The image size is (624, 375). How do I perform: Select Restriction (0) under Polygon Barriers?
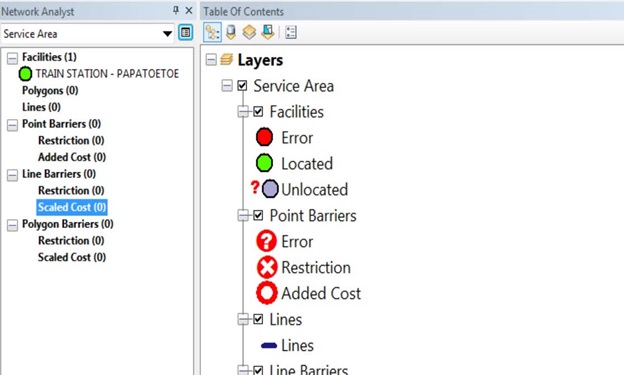71,241
